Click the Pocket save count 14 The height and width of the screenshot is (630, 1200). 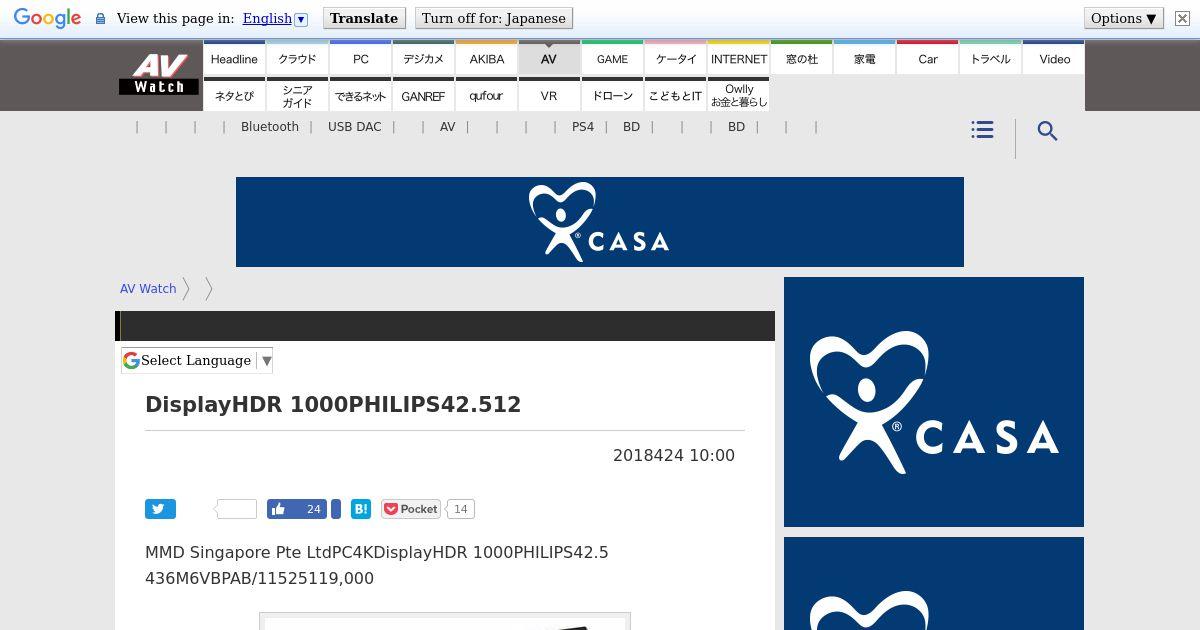460,509
